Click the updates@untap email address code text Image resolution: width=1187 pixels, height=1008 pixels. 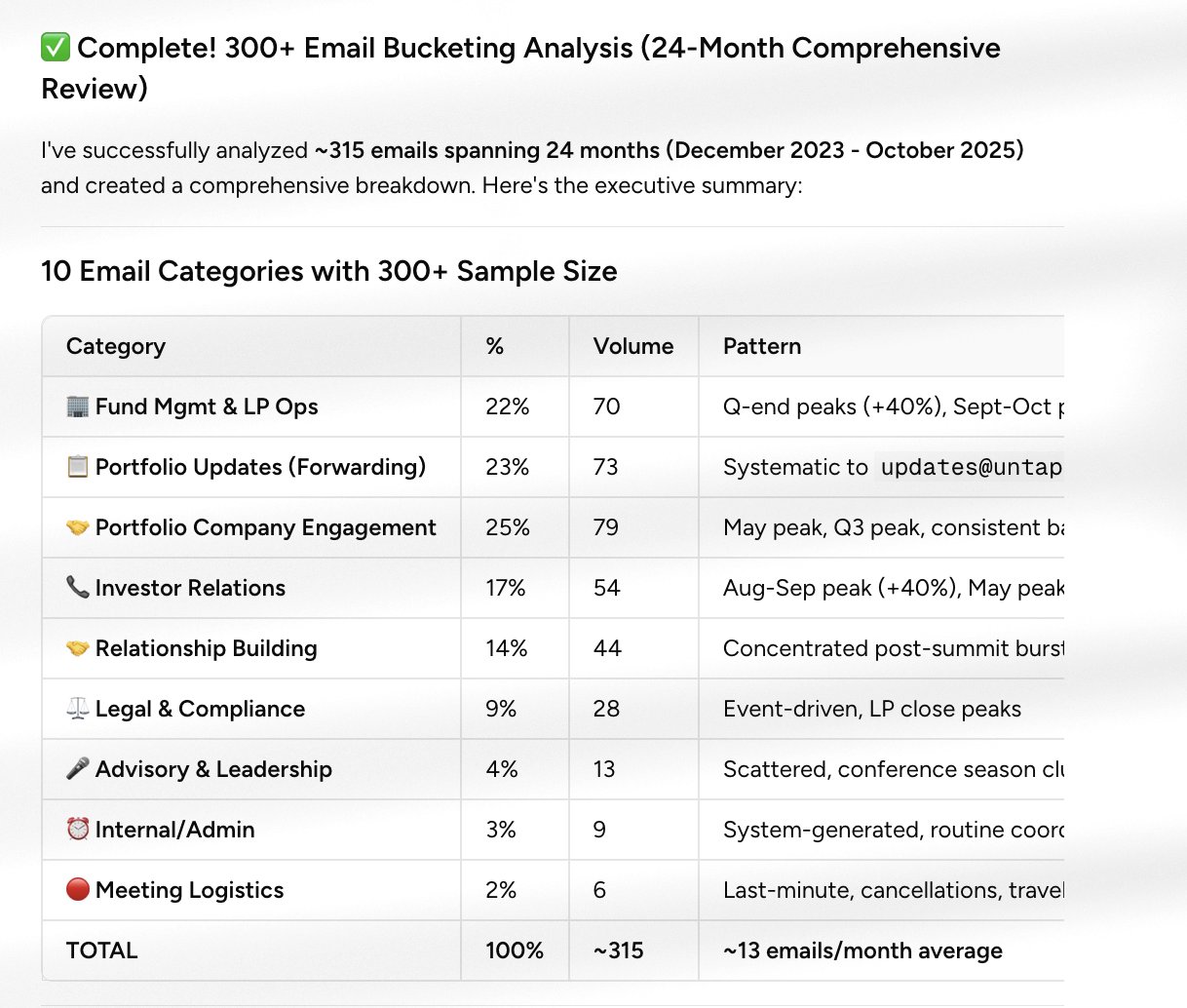(x=971, y=467)
